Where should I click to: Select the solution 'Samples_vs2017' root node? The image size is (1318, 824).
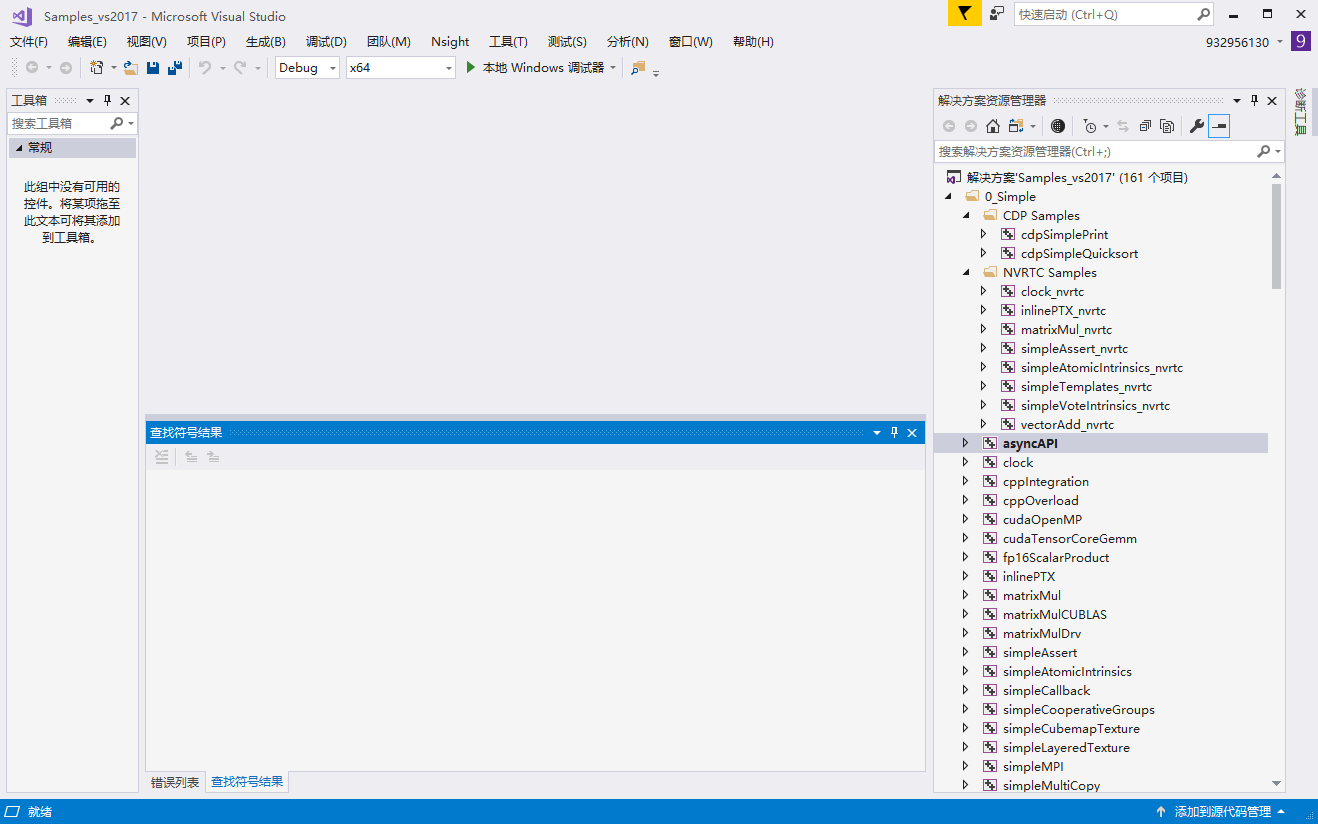click(x=1077, y=178)
